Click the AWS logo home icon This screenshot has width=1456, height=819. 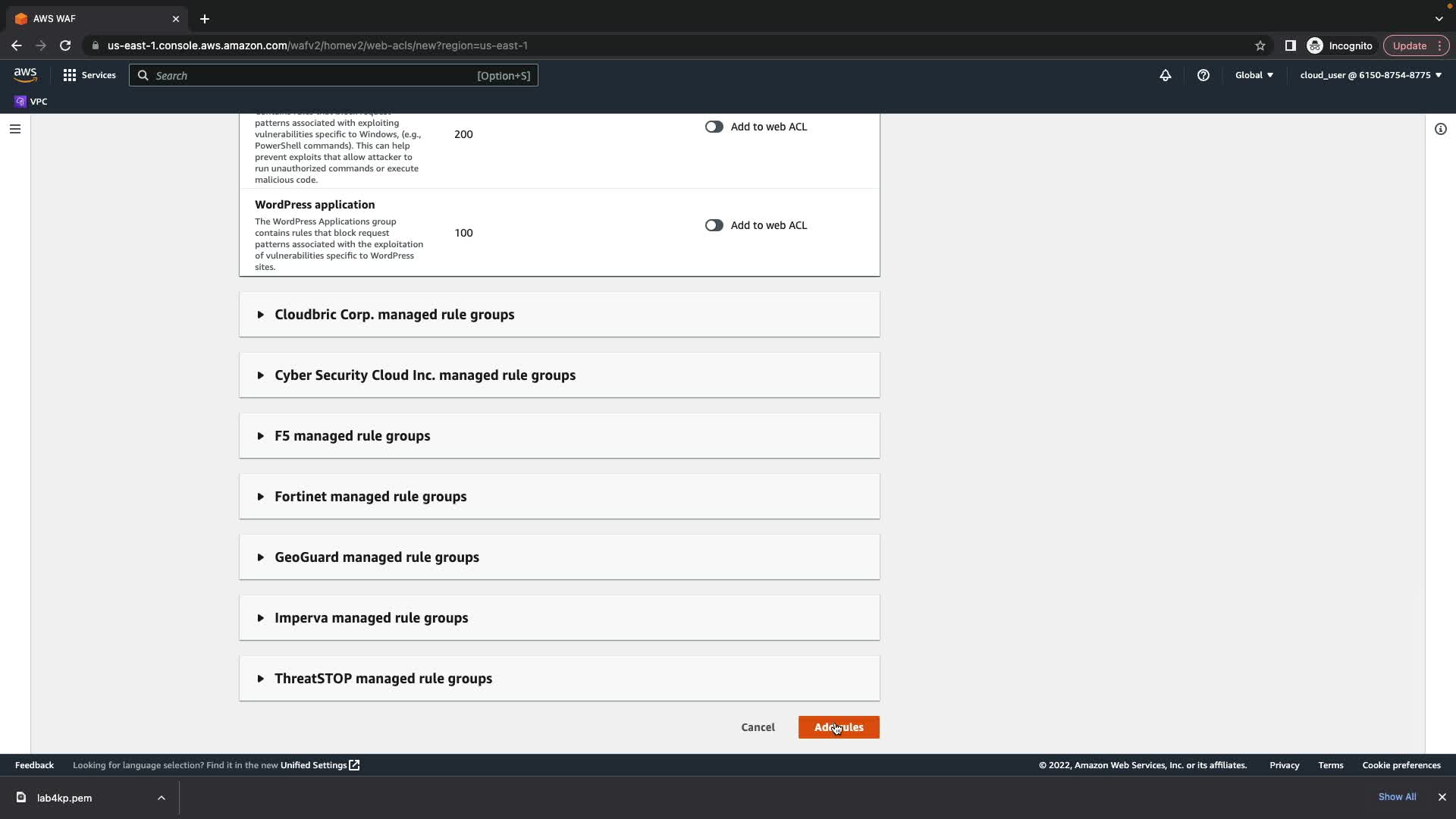pyautogui.click(x=25, y=74)
